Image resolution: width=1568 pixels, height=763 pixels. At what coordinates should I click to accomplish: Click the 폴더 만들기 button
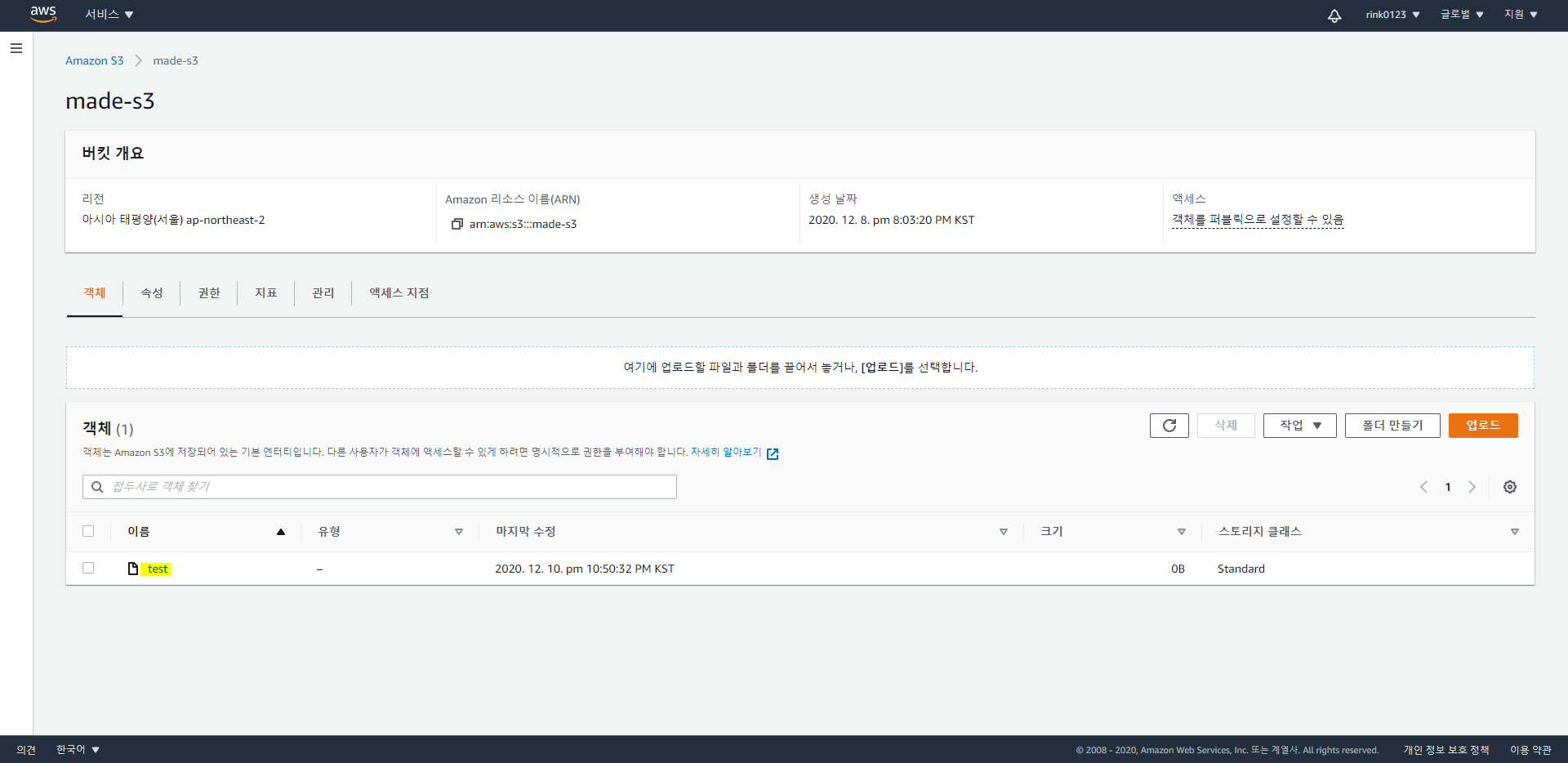[x=1392, y=426]
